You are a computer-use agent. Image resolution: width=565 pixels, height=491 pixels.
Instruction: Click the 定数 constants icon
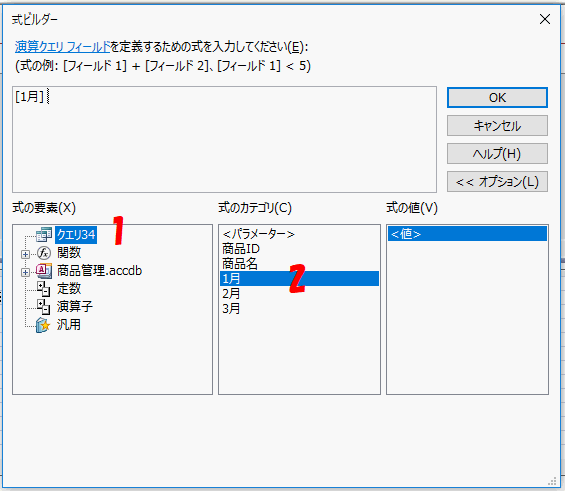point(44,289)
